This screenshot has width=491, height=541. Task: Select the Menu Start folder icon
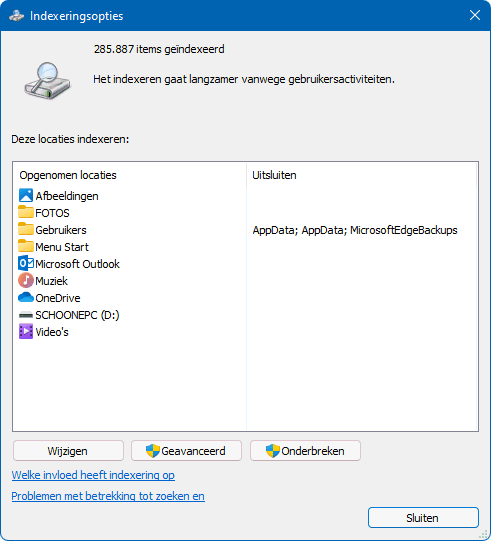point(26,246)
